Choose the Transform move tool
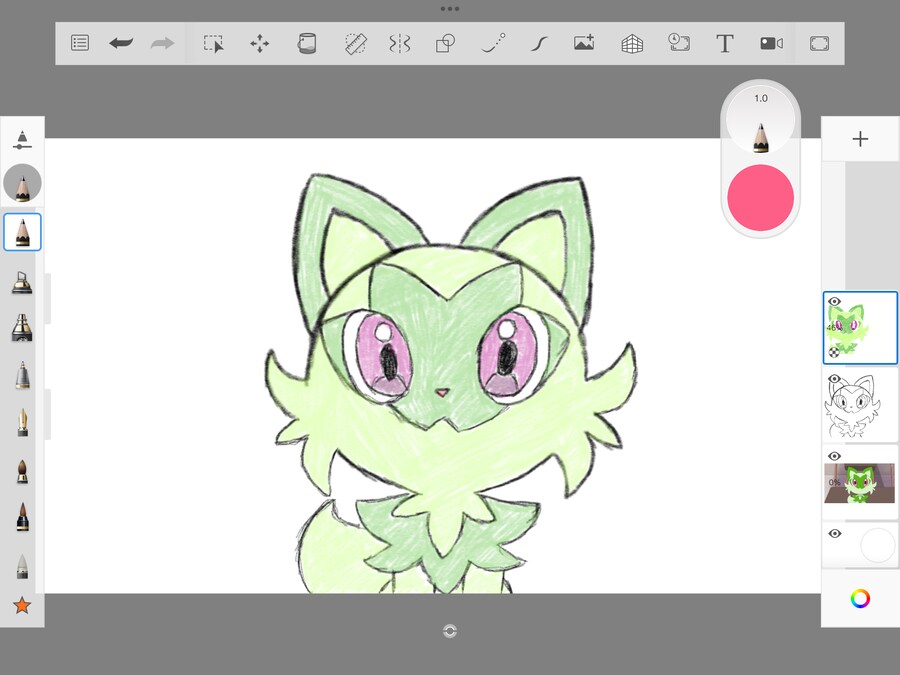The height and width of the screenshot is (675, 900). point(259,44)
